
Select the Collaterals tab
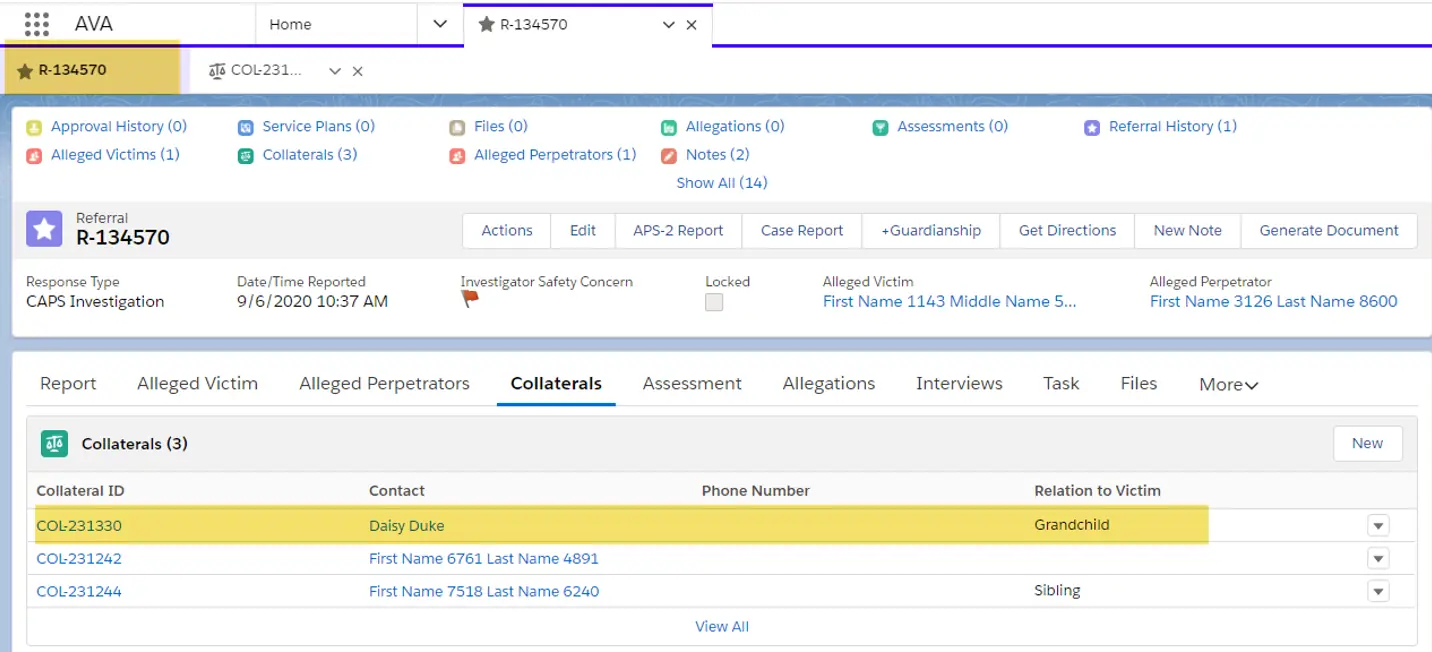click(x=556, y=383)
